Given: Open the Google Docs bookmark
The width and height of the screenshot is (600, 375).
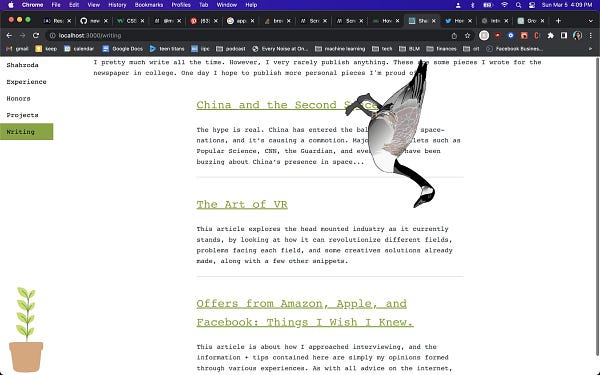Looking at the screenshot, I should (x=122, y=49).
